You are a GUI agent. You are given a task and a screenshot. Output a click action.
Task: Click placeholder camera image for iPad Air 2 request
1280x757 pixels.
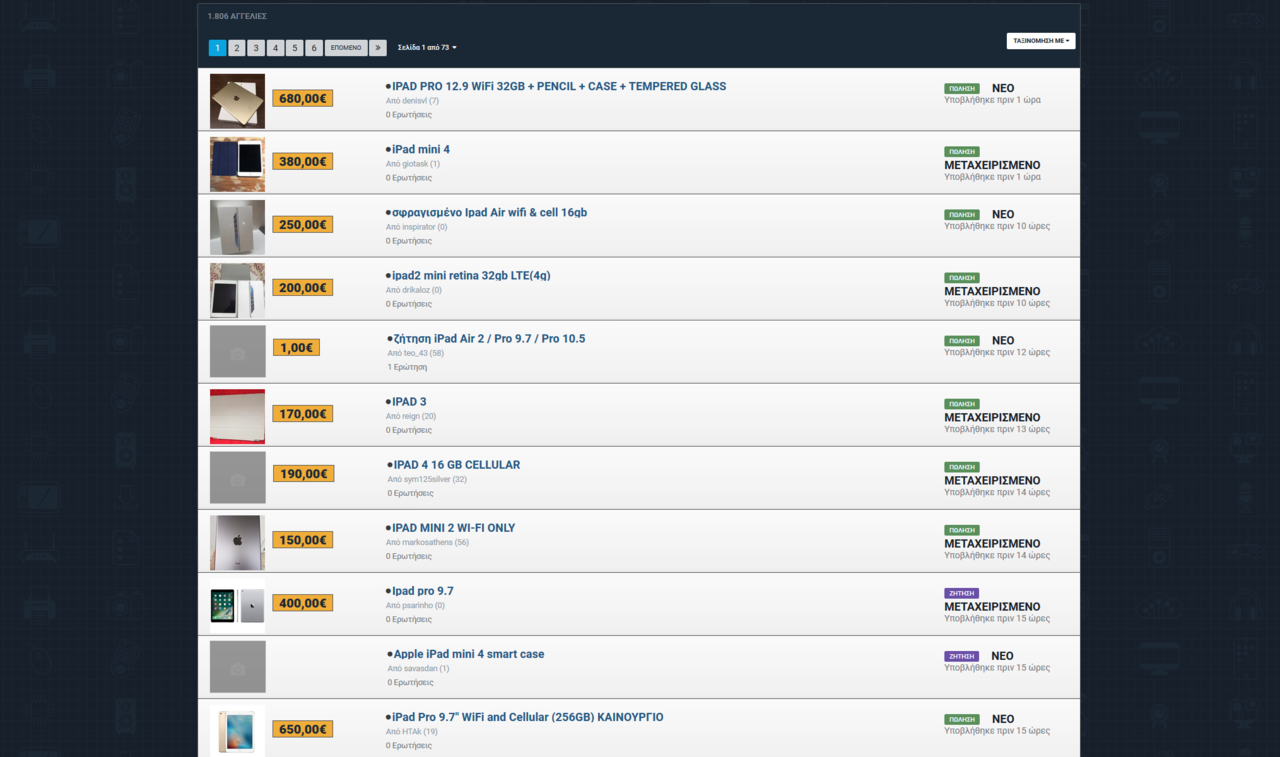point(238,352)
